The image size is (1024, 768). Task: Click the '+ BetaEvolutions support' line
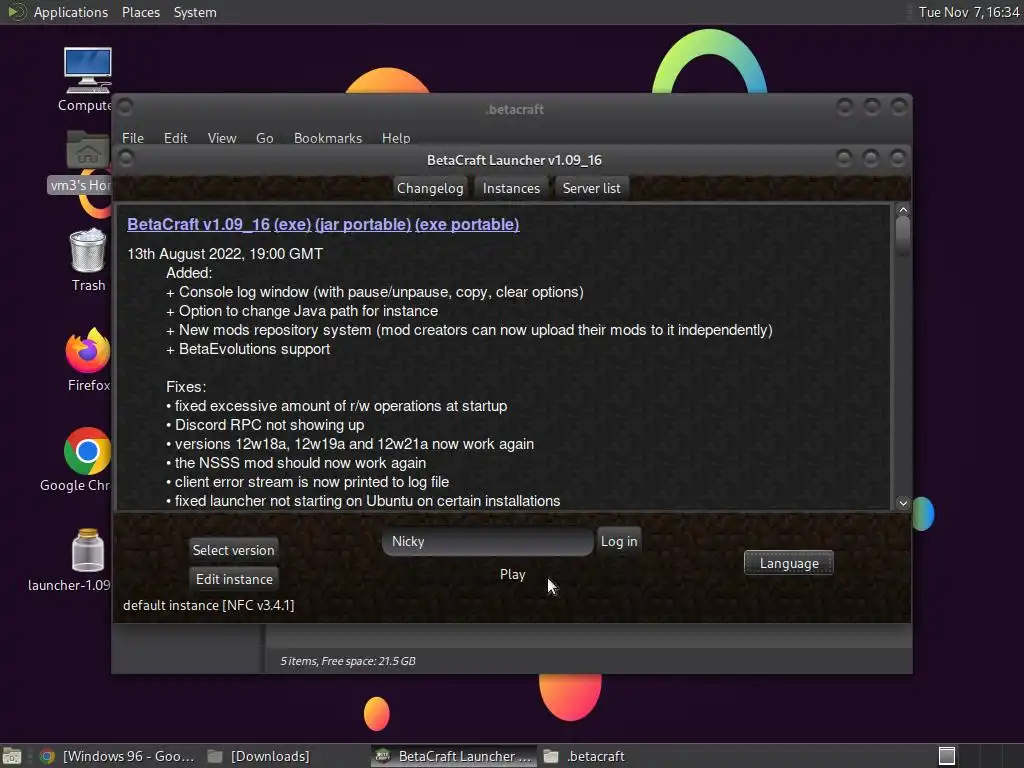tap(248, 349)
